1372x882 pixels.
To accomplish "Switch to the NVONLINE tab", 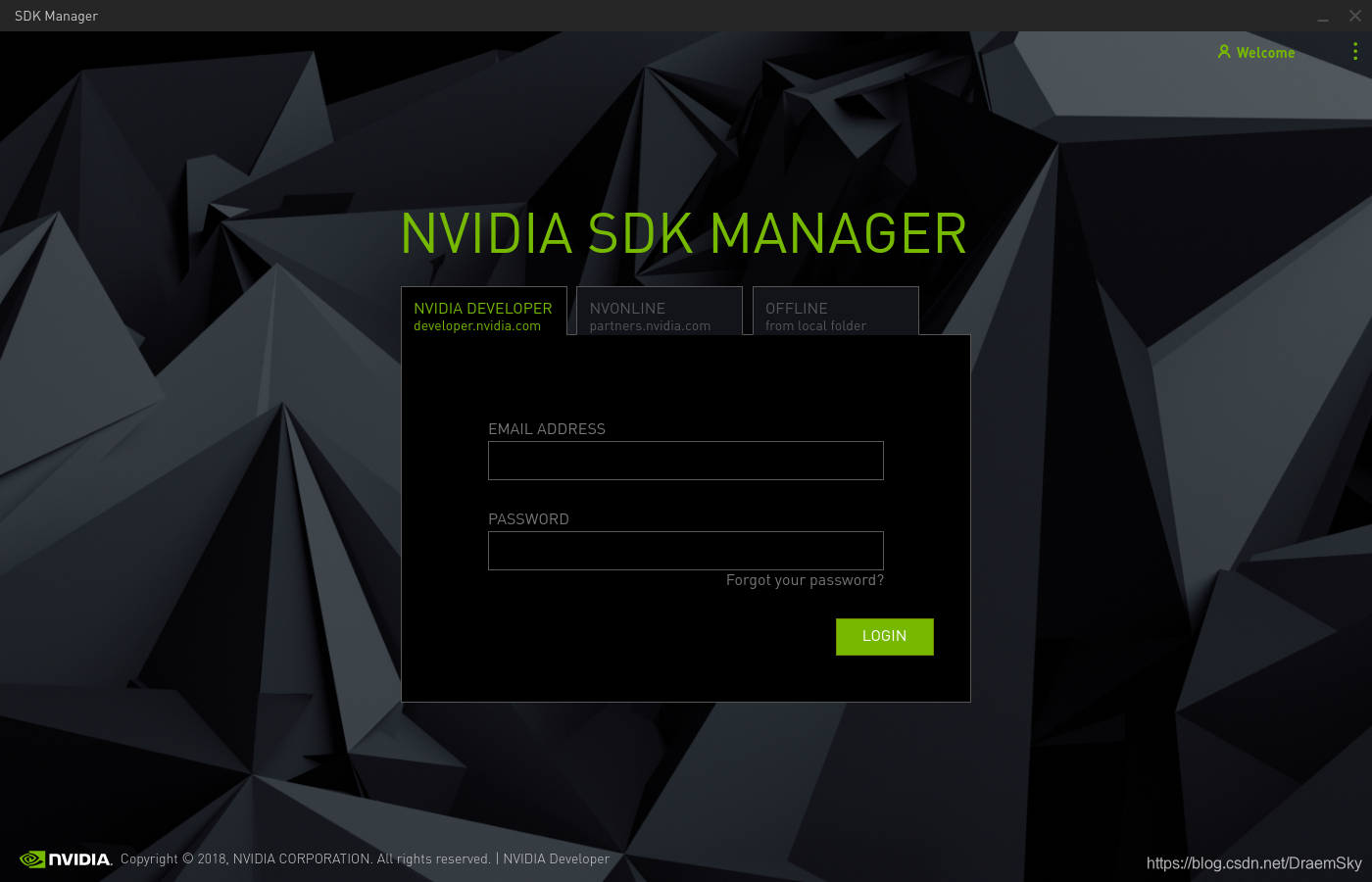I will [x=660, y=312].
